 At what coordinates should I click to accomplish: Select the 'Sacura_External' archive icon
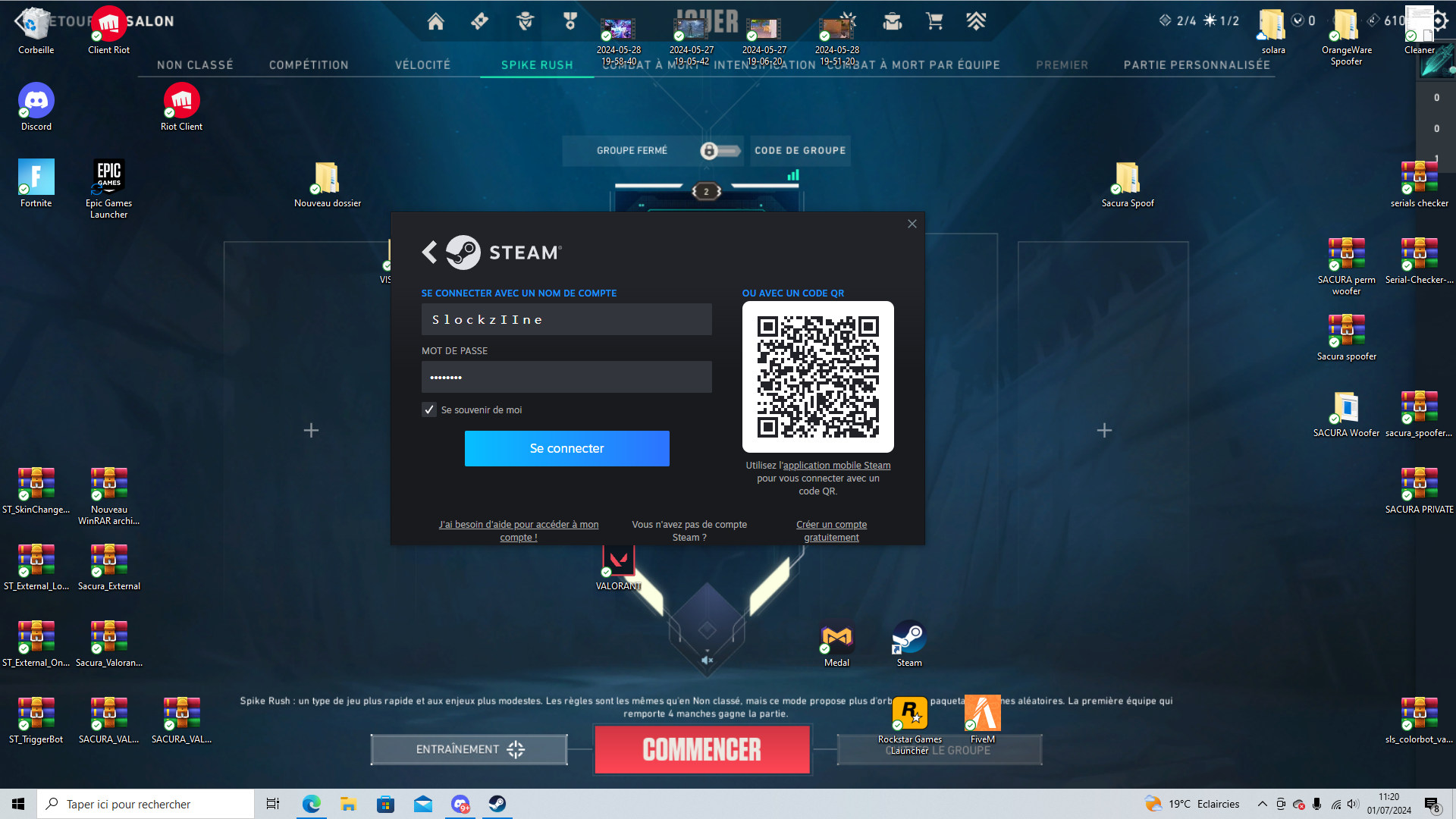(x=109, y=567)
